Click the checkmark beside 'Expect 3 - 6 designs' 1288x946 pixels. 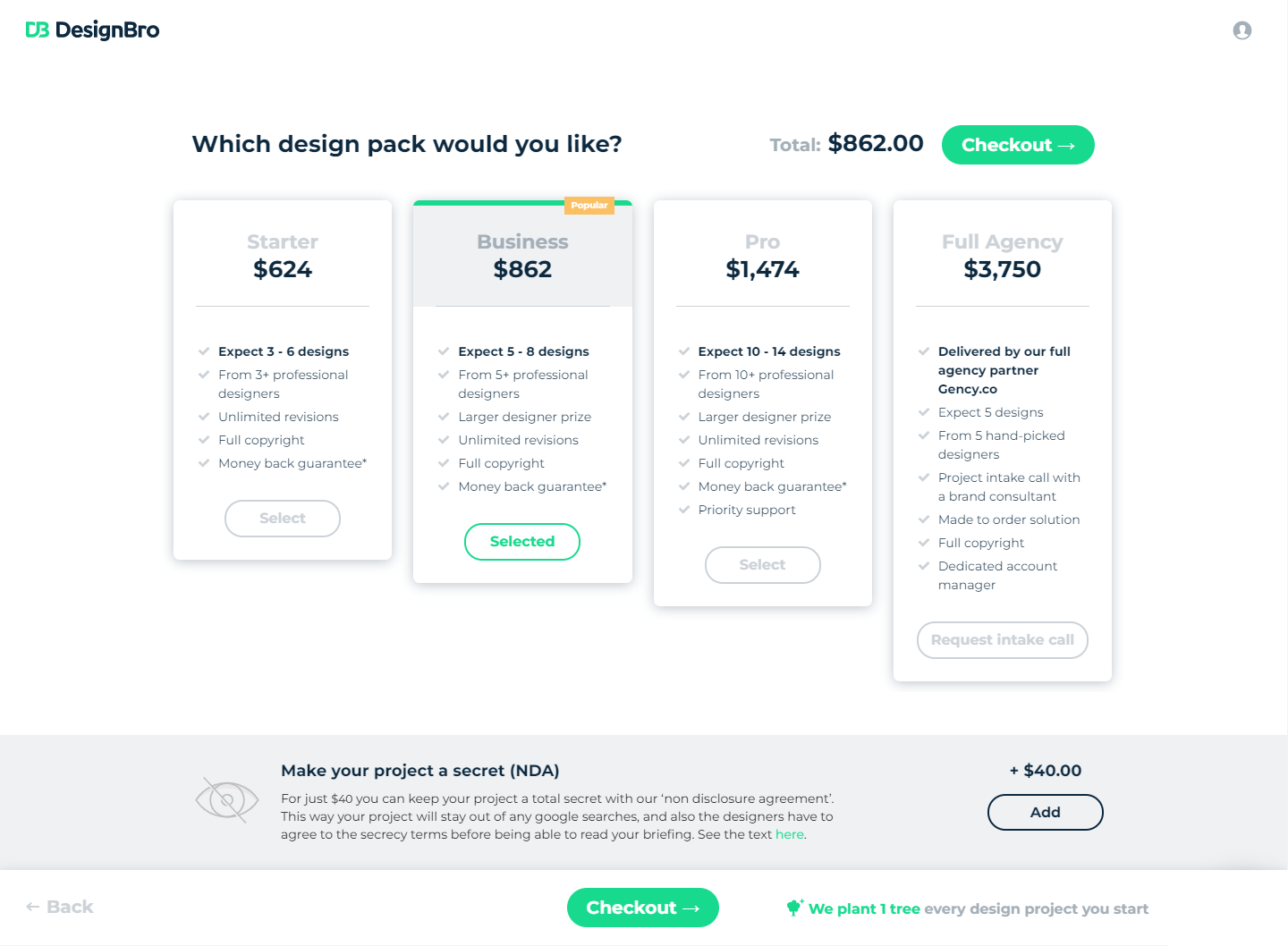coord(202,351)
